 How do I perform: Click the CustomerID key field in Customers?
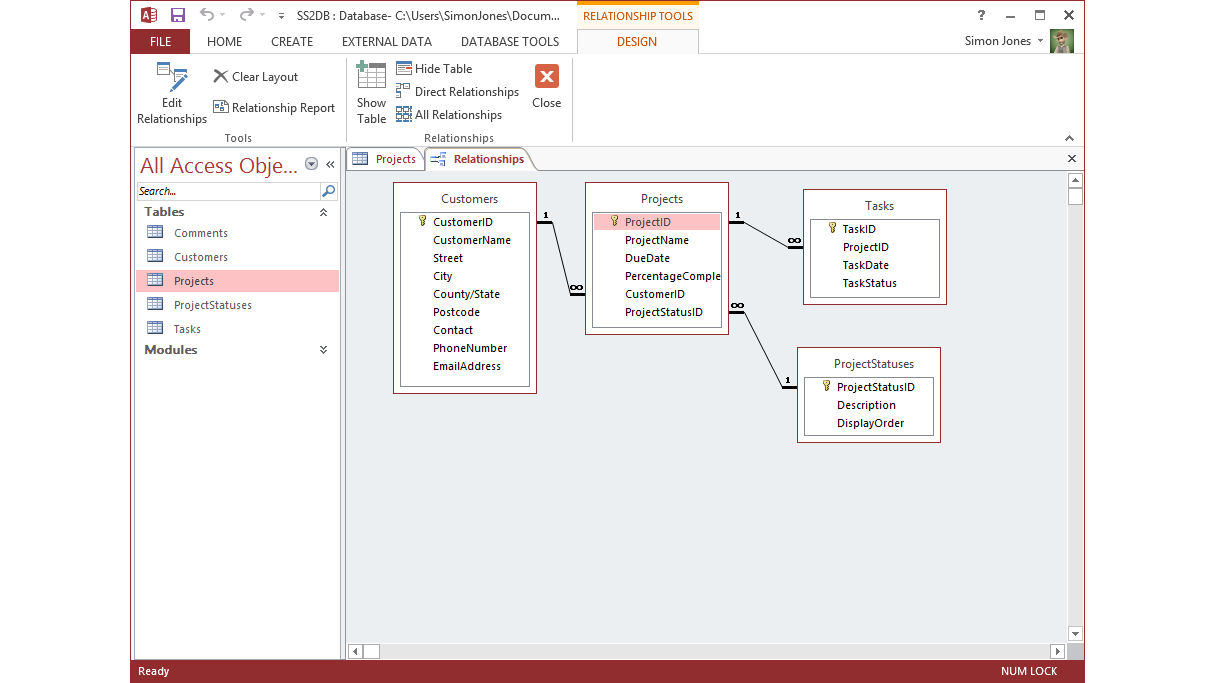click(x=463, y=222)
